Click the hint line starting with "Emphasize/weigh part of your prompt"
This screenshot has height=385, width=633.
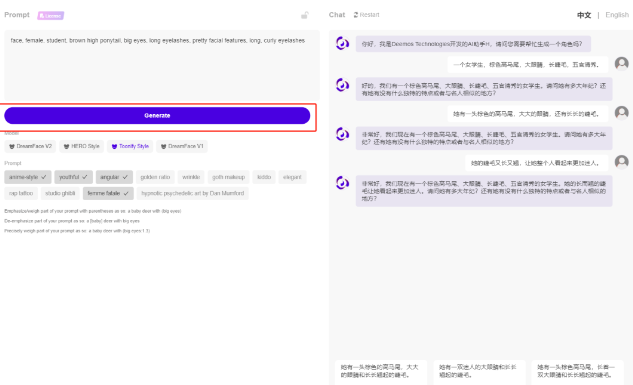[93, 211]
